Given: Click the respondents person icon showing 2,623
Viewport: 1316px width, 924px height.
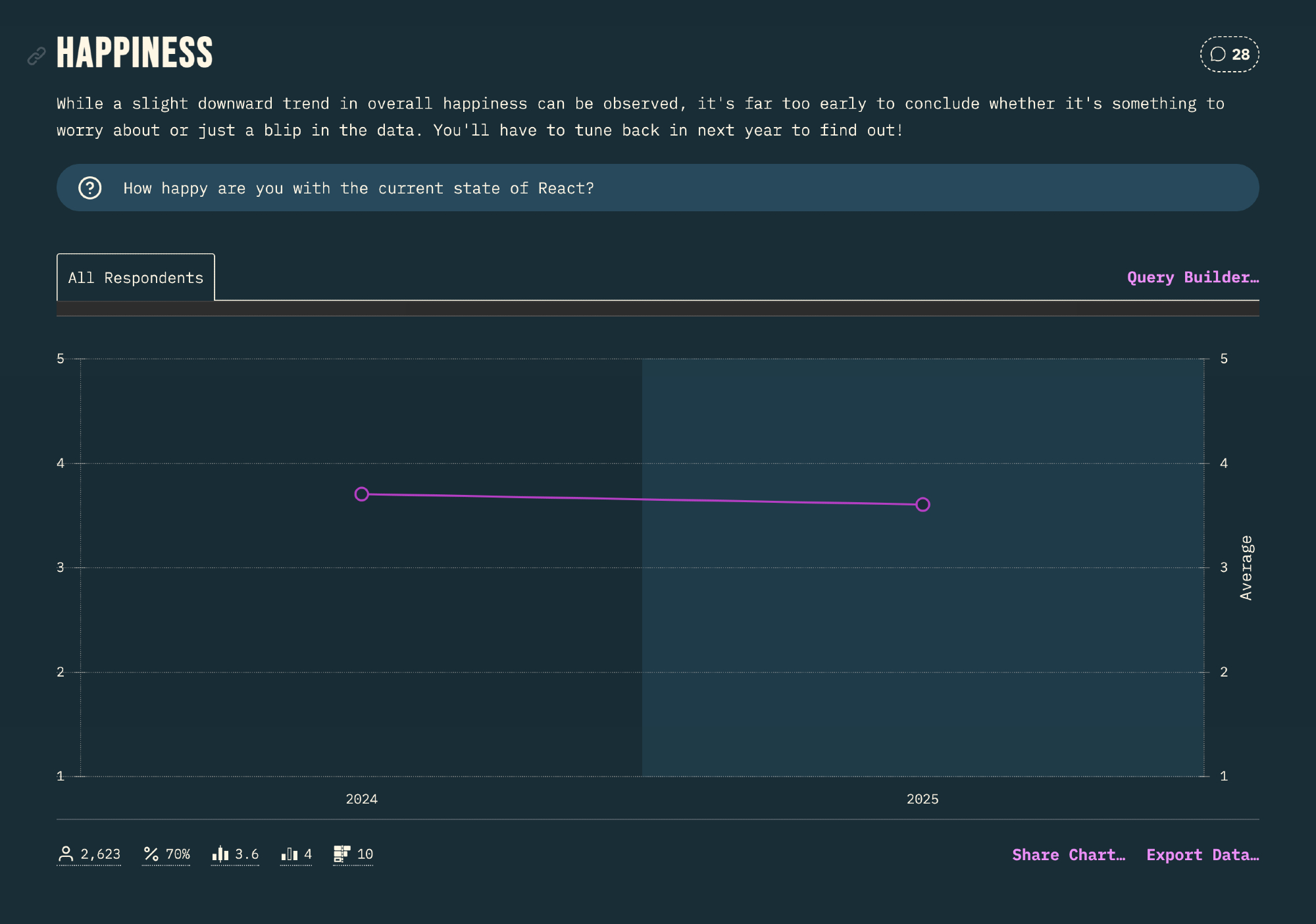Looking at the screenshot, I should [66, 854].
